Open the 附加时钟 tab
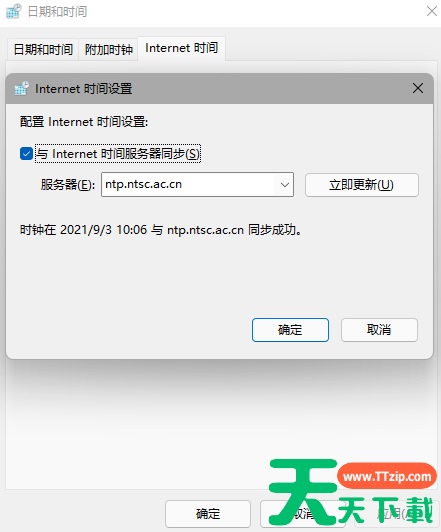The width and height of the screenshot is (441, 532). pos(109,50)
